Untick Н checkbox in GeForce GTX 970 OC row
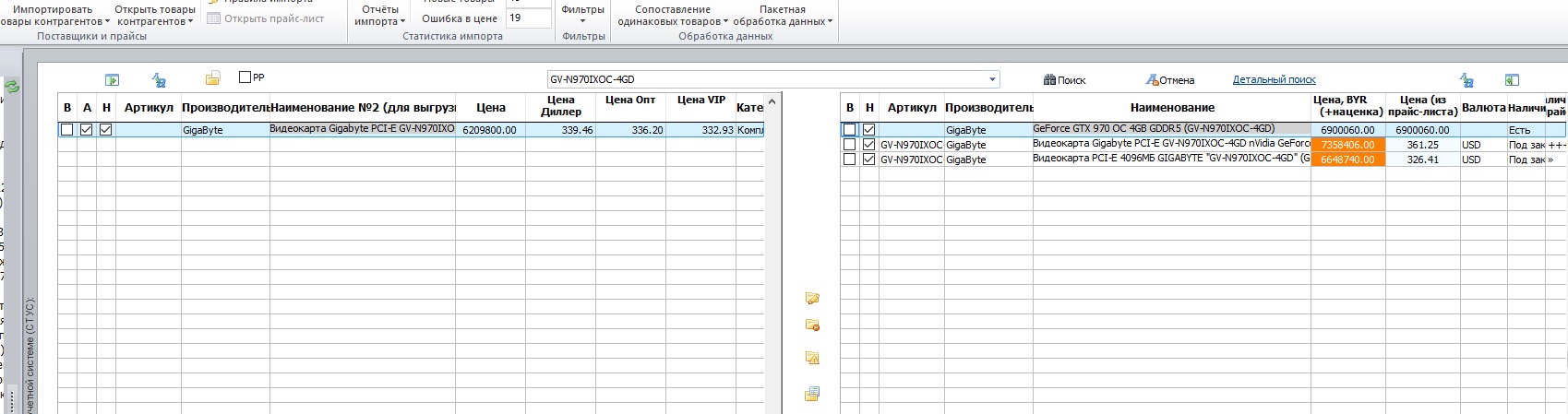Screen dimensions: 1568x414 point(868,130)
